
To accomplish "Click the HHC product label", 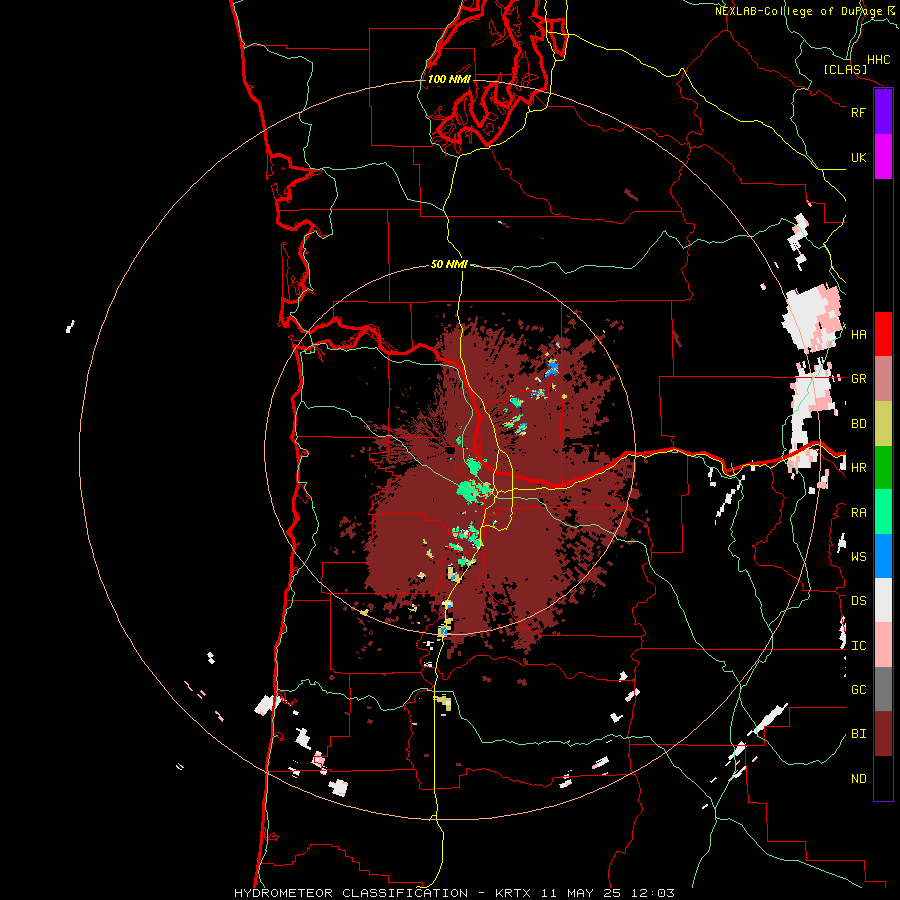I will point(879,60).
